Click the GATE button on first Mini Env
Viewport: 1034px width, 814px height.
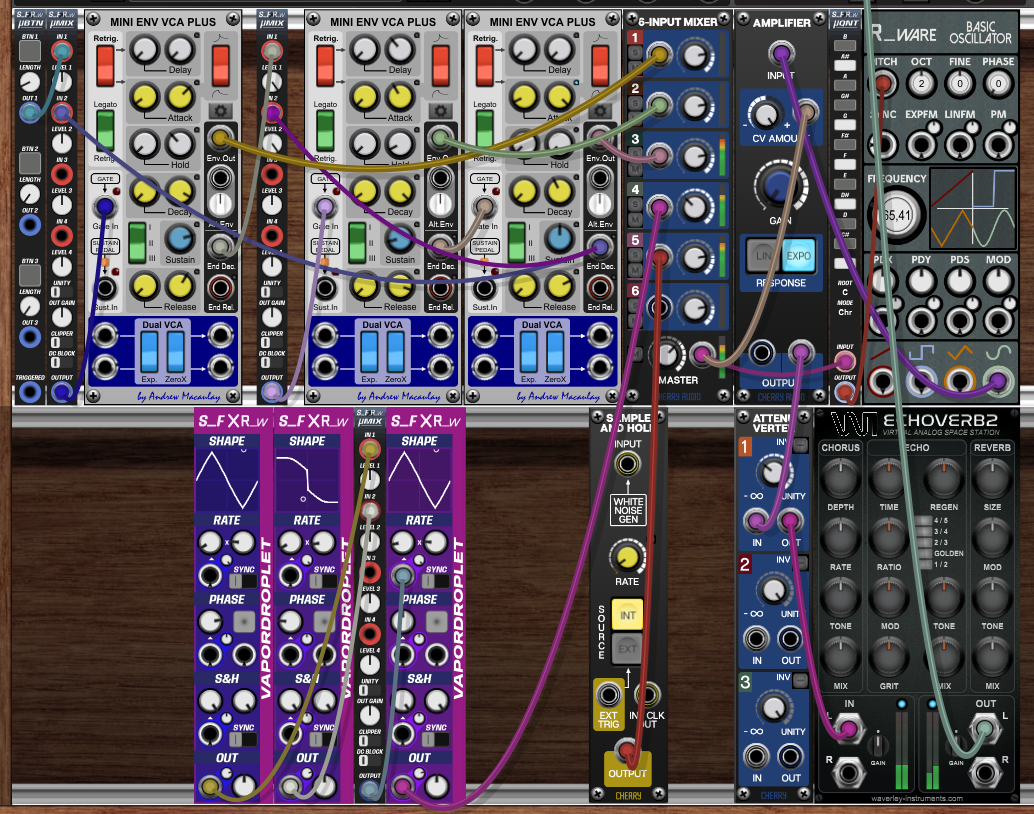pyautogui.click(x=106, y=179)
